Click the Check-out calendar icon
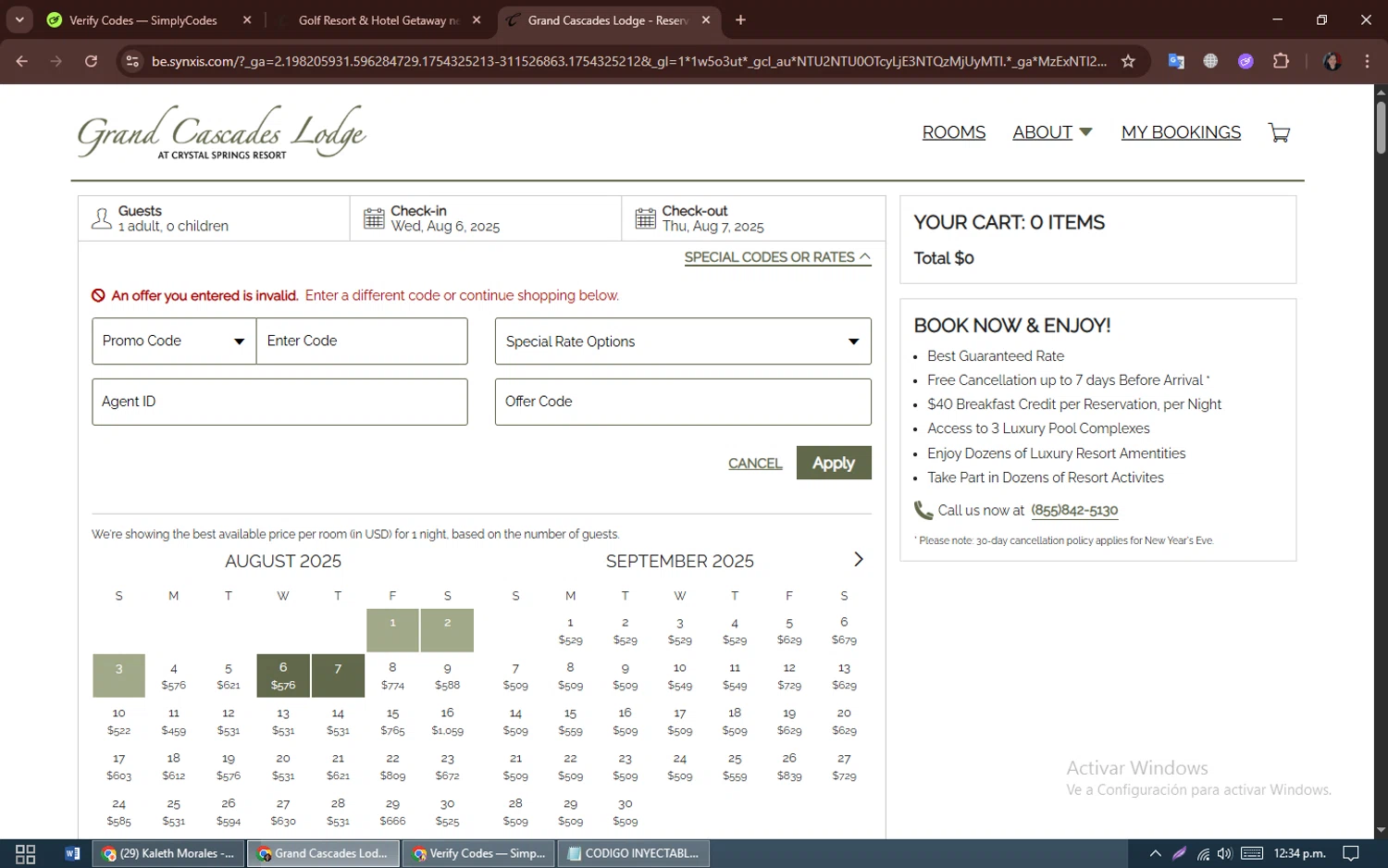This screenshot has width=1388, height=868. pyautogui.click(x=646, y=218)
